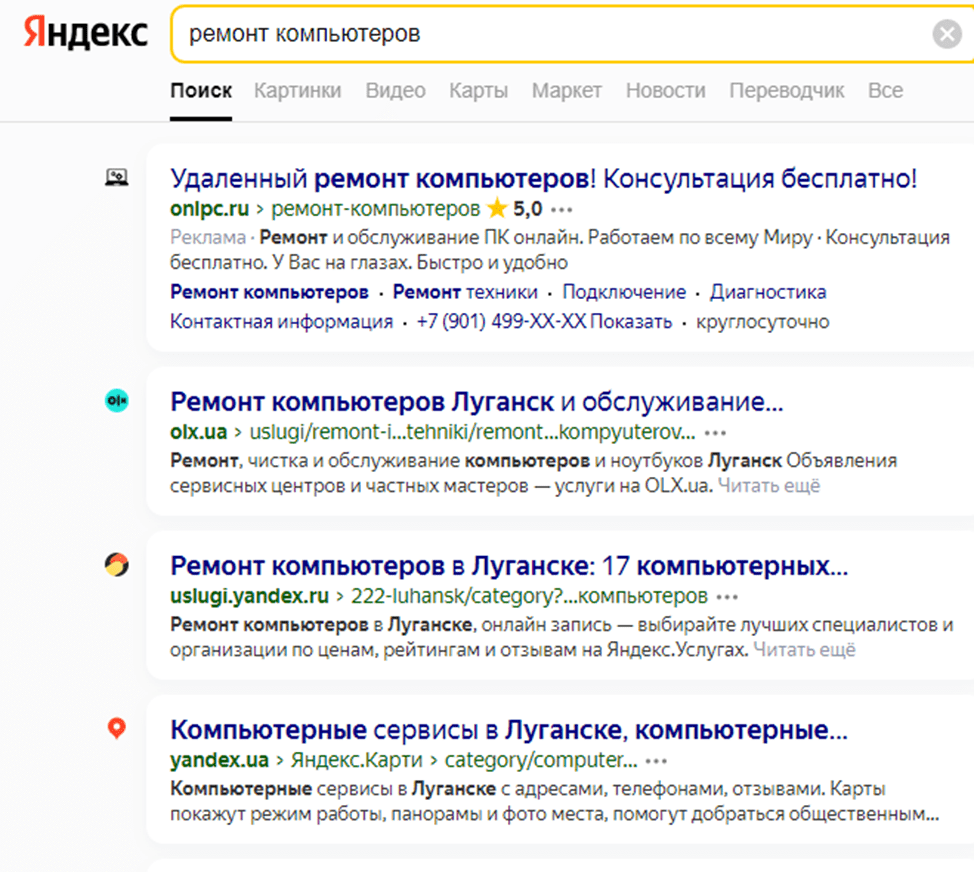Open 'Ремонт компьютеров в Луганске: 17' title
Image resolution: width=974 pixels, height=872 pixels.
pyautogui.click(x=509, y=566)
